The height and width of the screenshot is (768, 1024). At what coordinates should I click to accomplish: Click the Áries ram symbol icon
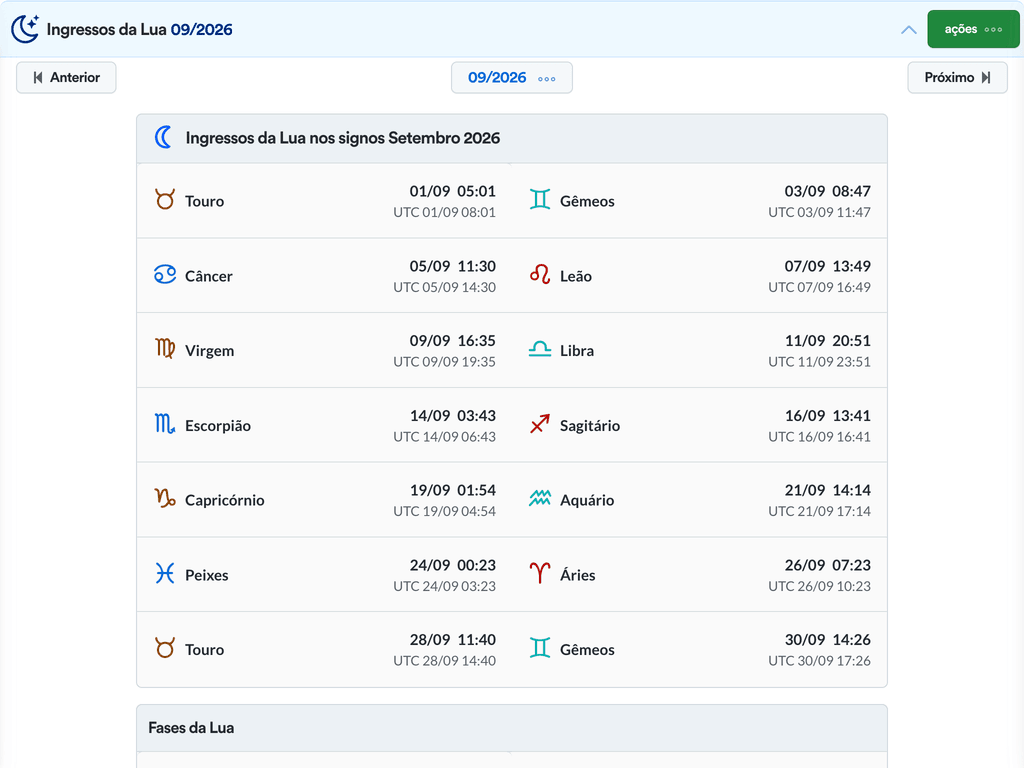click(x=540, y=574)
